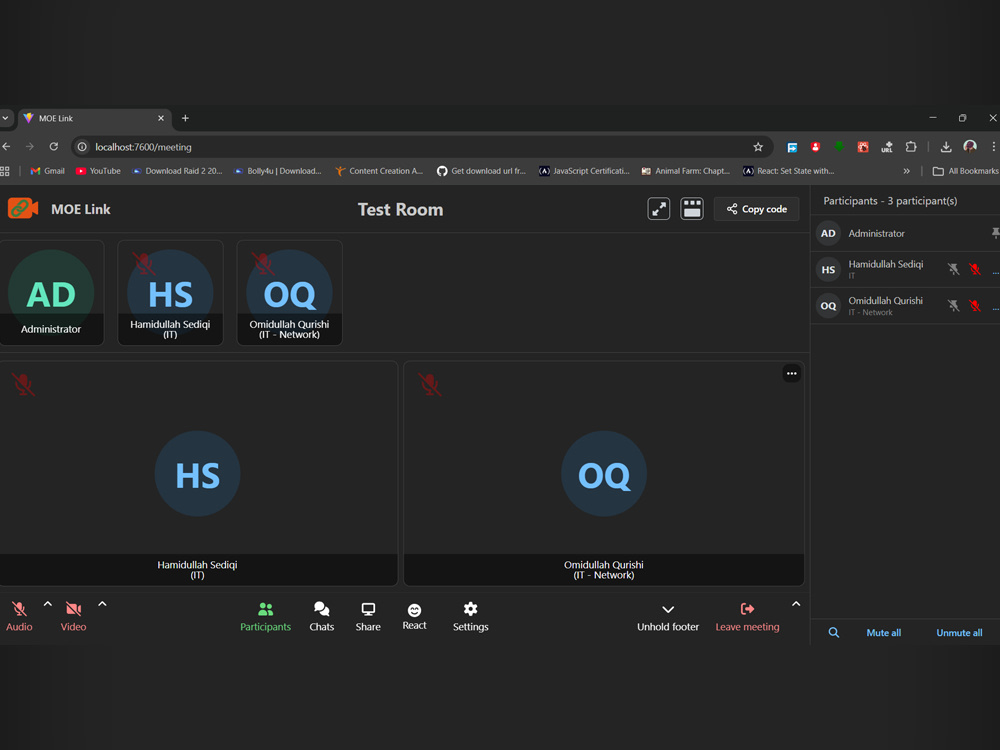The height and width of the screenshot is (750, 1000).
Task: Search participants with the magnifier icon
Action: 834,633
